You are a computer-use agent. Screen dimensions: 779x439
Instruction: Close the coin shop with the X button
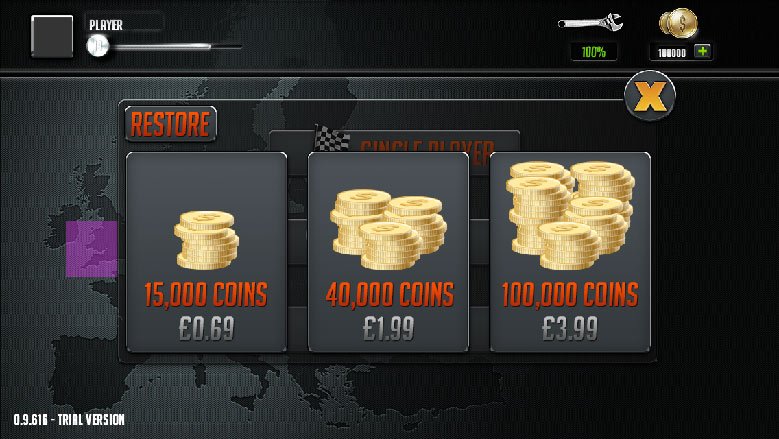click(649, 95)
